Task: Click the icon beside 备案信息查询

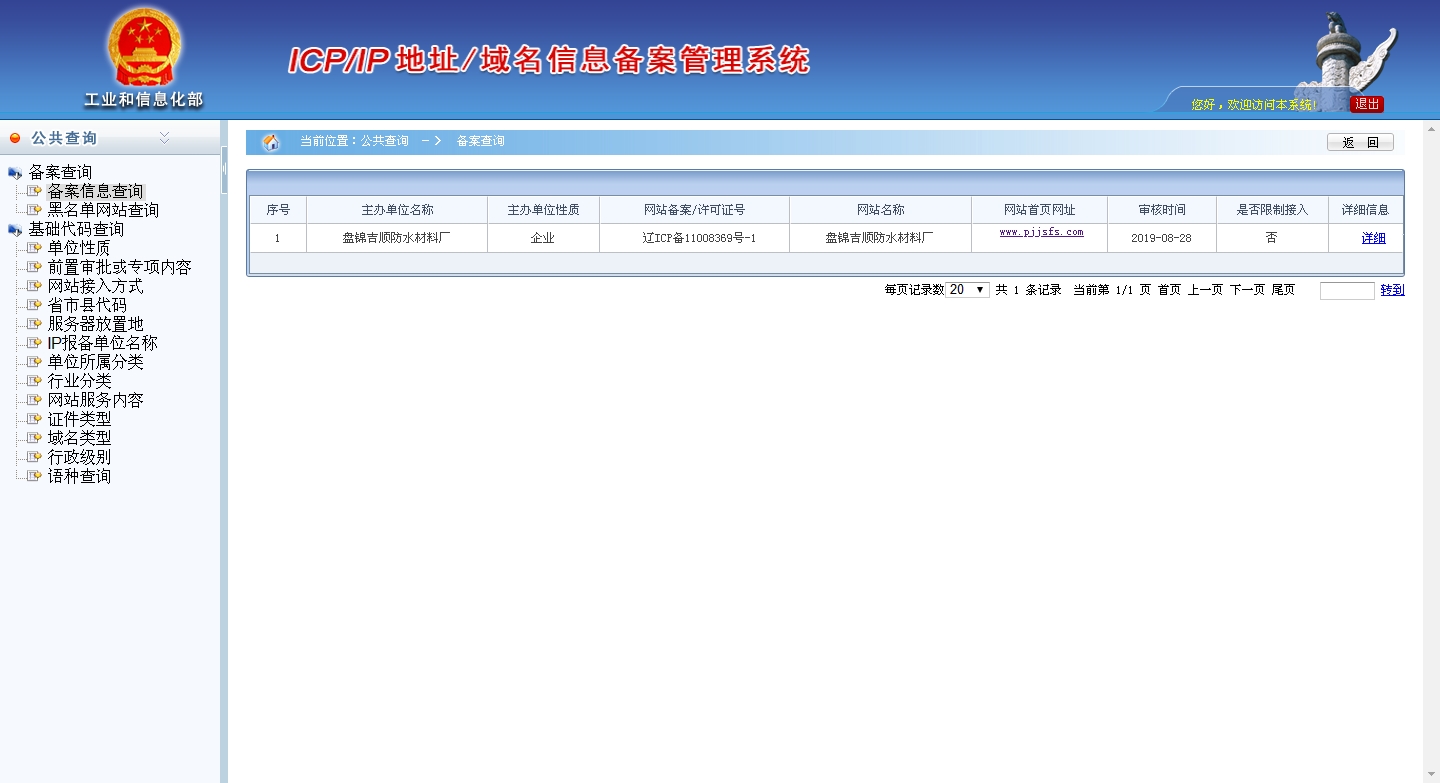Action: (x=34, y=191)
